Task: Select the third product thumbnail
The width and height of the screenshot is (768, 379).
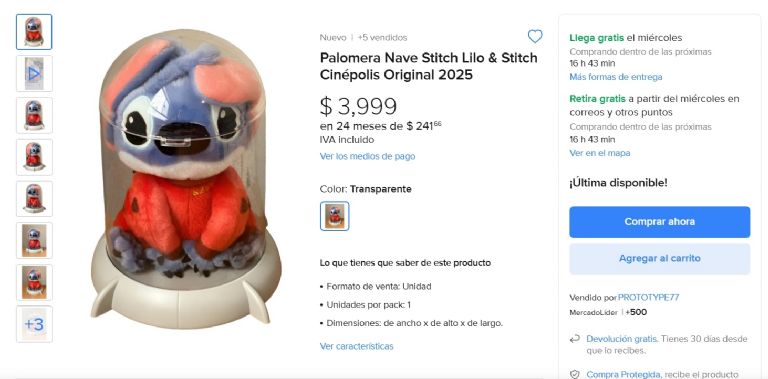Action: (34, 115)
